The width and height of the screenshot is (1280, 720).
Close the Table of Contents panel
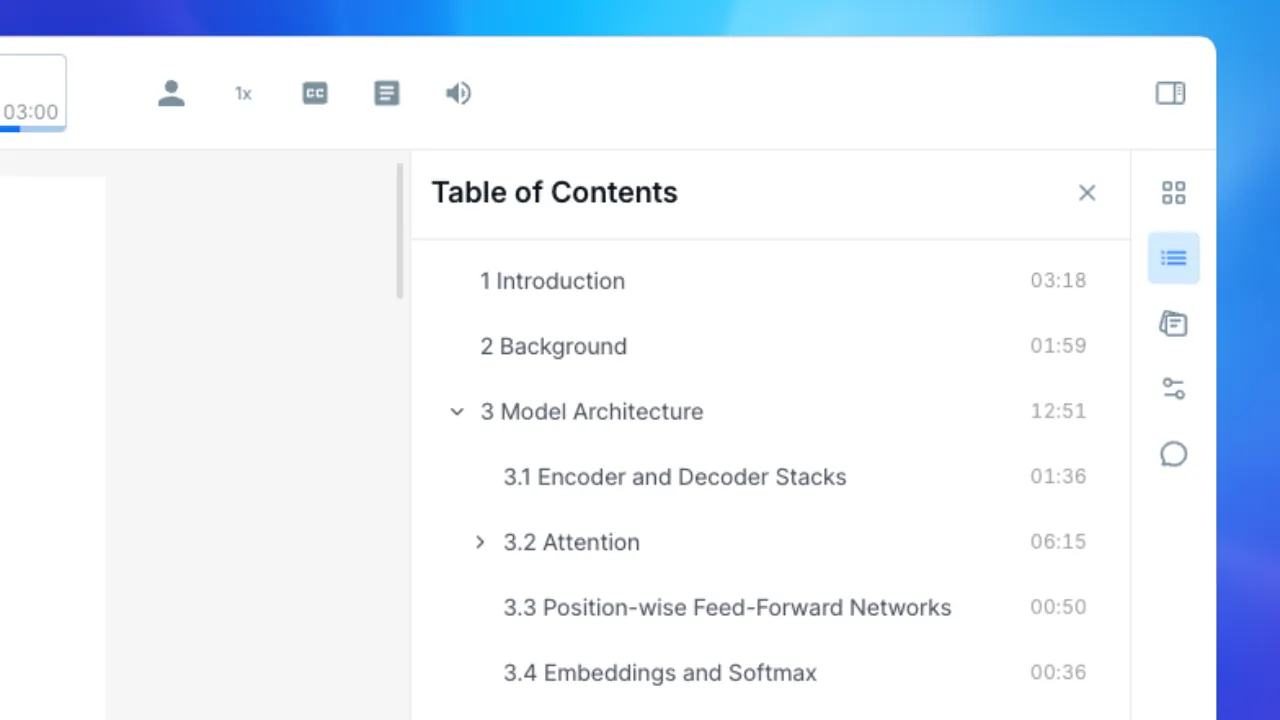1087,193
